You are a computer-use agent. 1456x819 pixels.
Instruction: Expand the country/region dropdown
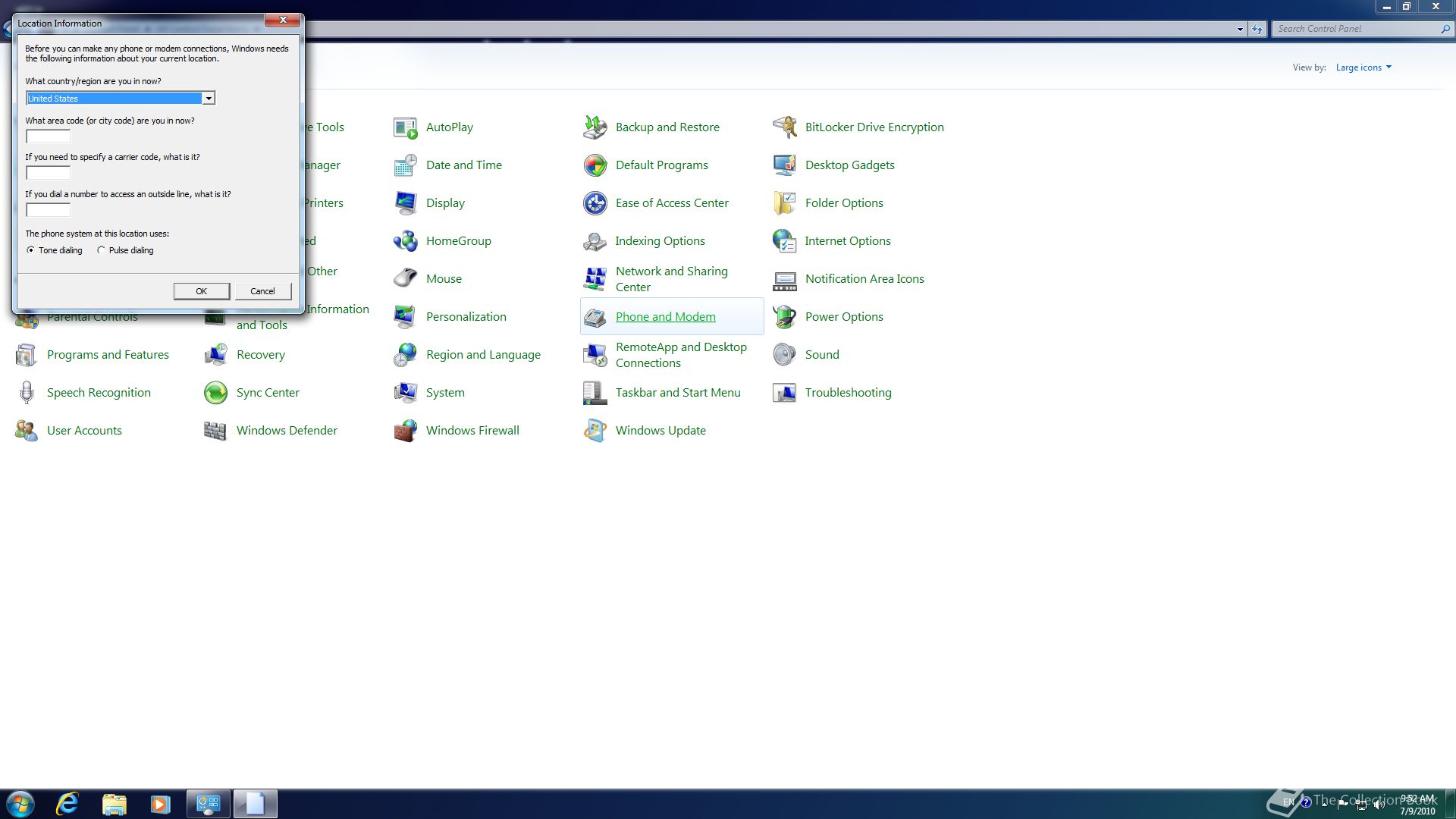[208, 99]
